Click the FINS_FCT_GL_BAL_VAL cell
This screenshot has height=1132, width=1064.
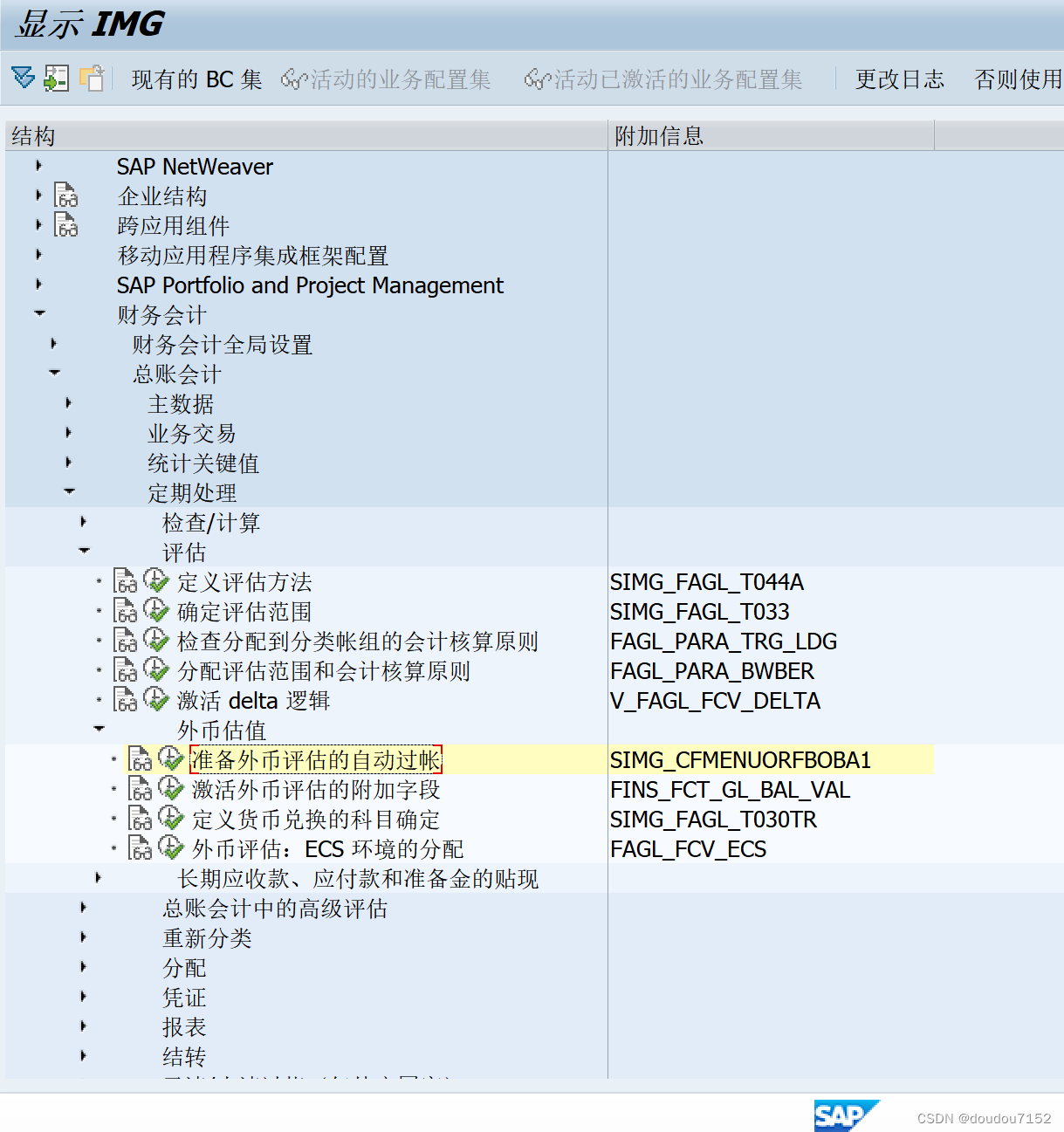730,790
